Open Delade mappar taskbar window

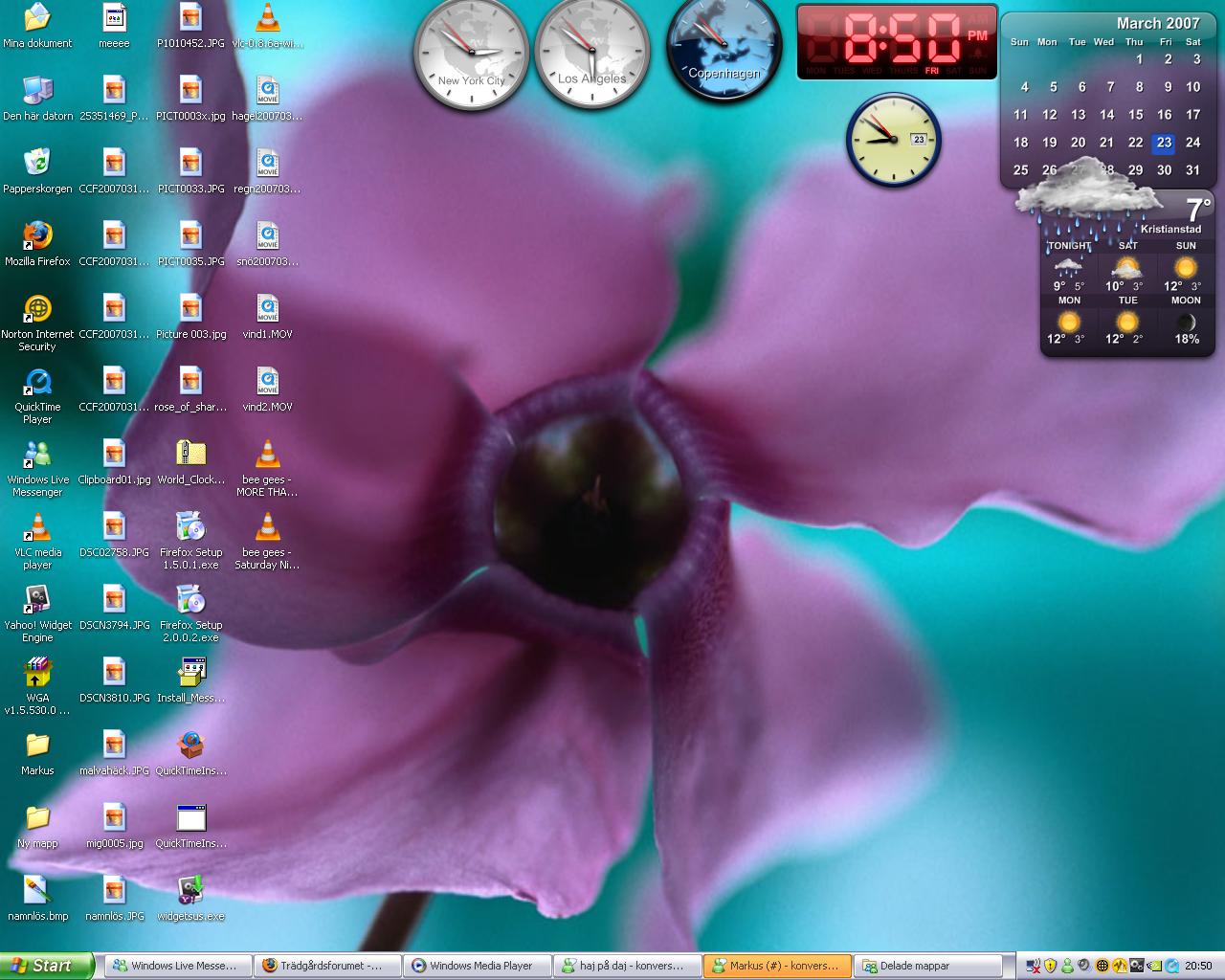click(927, 966)
